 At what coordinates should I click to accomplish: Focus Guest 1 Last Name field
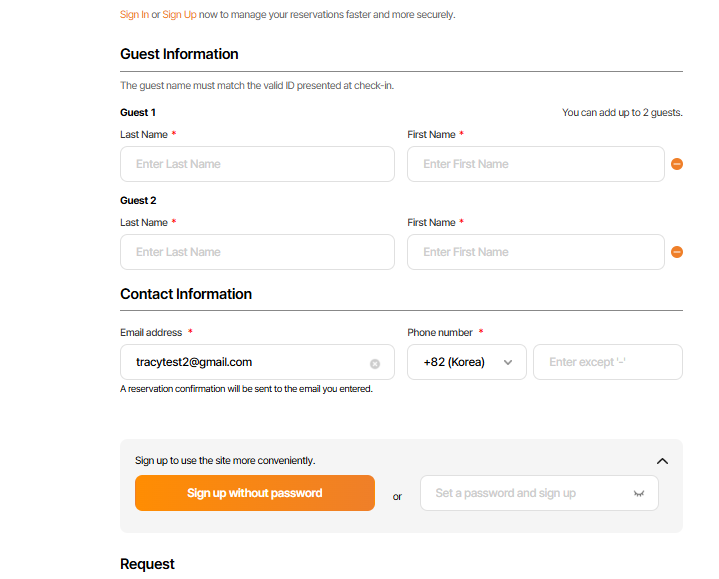click(x=257, y=164)
